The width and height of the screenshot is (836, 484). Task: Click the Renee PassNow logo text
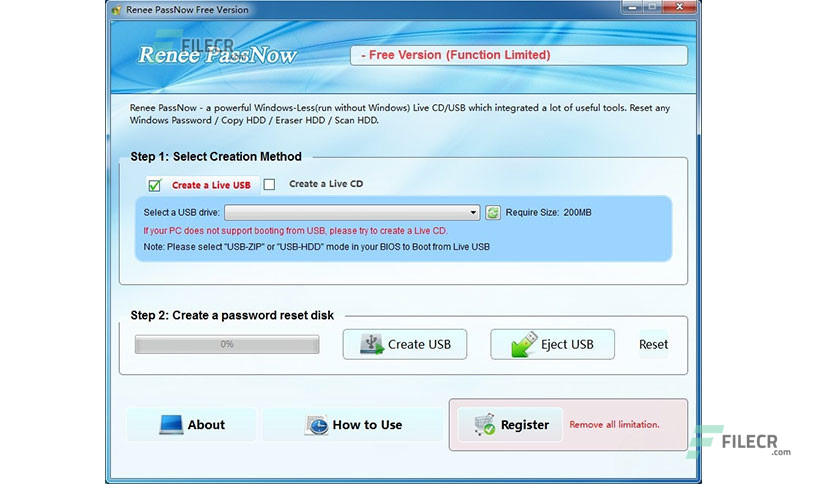tap(217, 55)
